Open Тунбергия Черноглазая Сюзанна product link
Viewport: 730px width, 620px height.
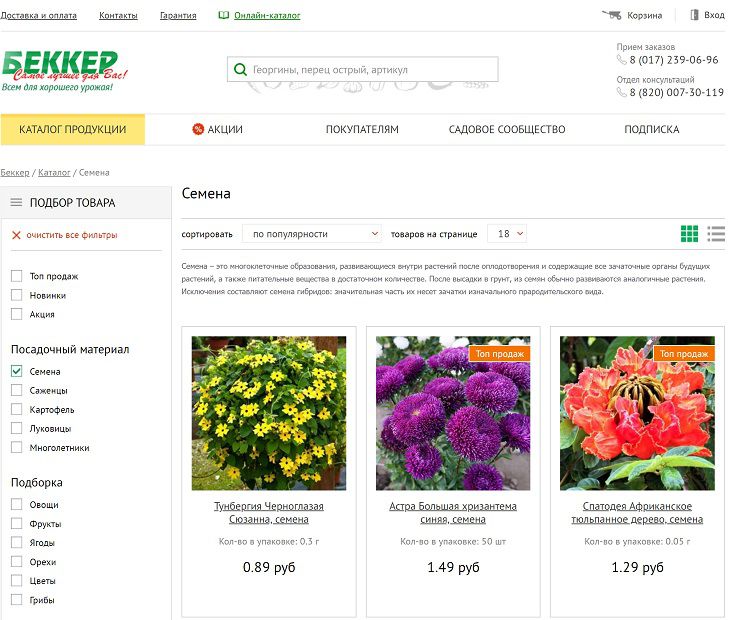[x=268, y=513]
